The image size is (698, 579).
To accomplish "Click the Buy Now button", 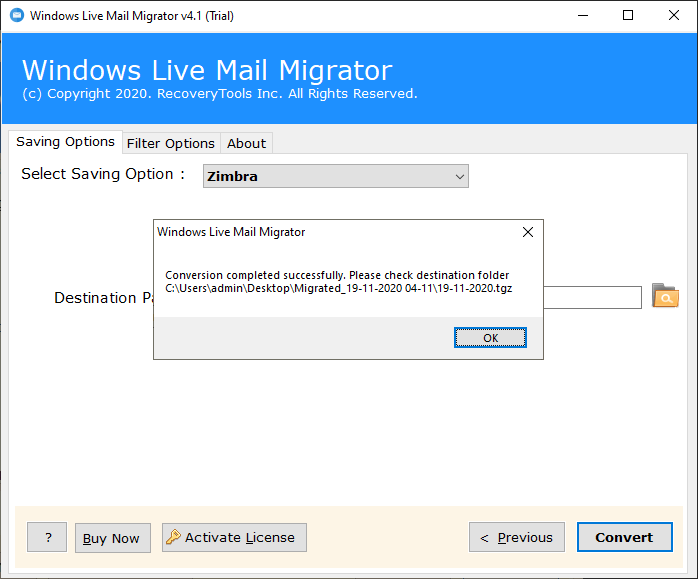I will click(x=113, y=538).
